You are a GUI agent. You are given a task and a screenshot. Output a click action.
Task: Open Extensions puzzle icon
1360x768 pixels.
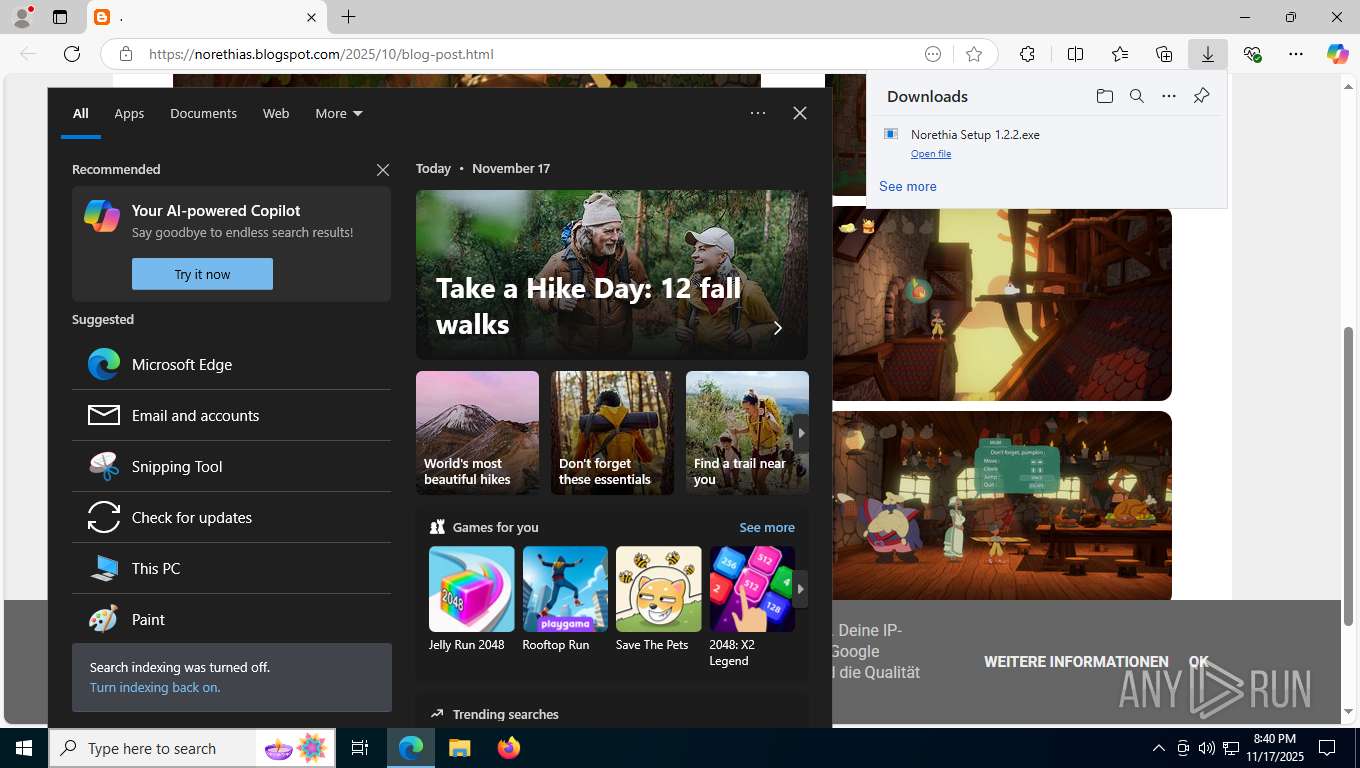pyautogui.click(x=1027, y=54)
